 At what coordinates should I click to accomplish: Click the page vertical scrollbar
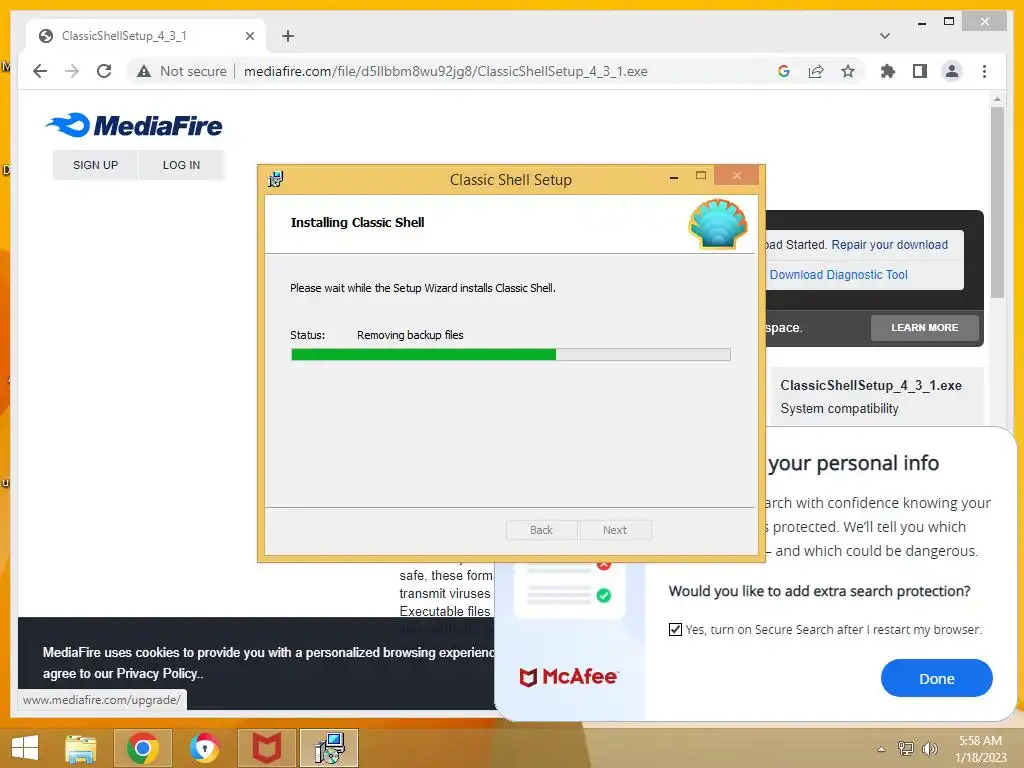click(997, 202)
